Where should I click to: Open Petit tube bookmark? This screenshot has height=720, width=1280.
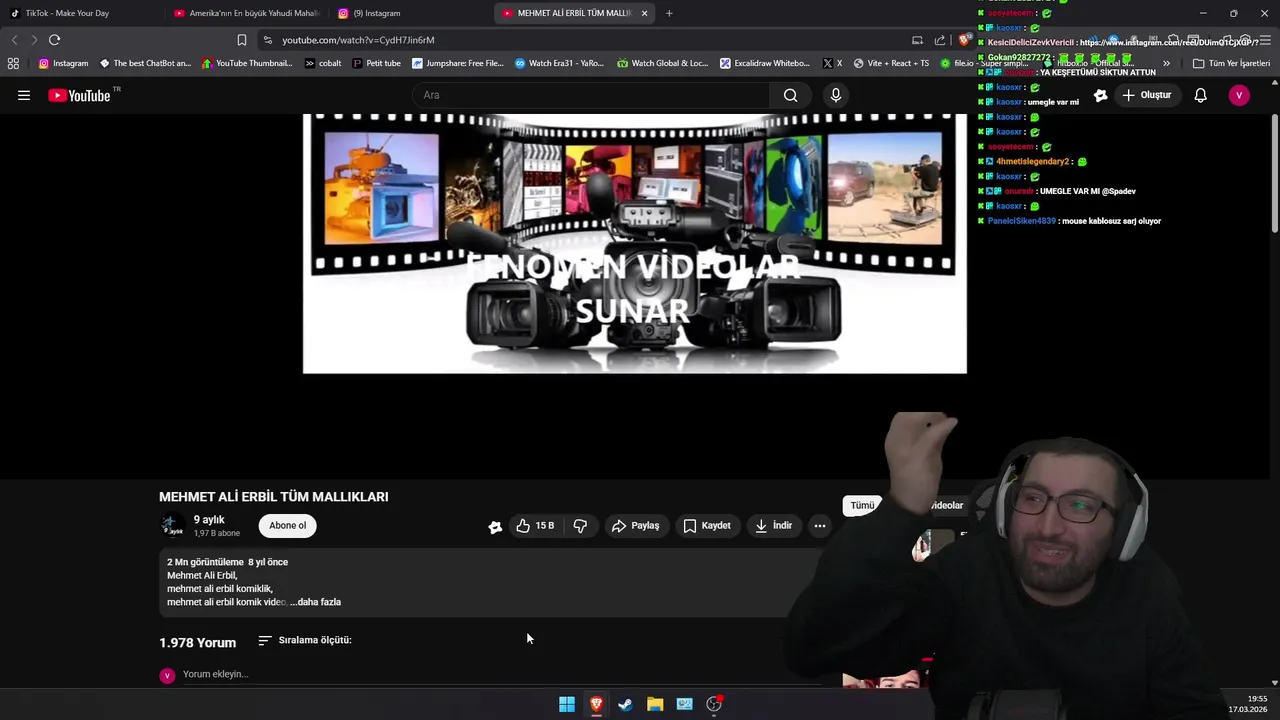(376, 63)
